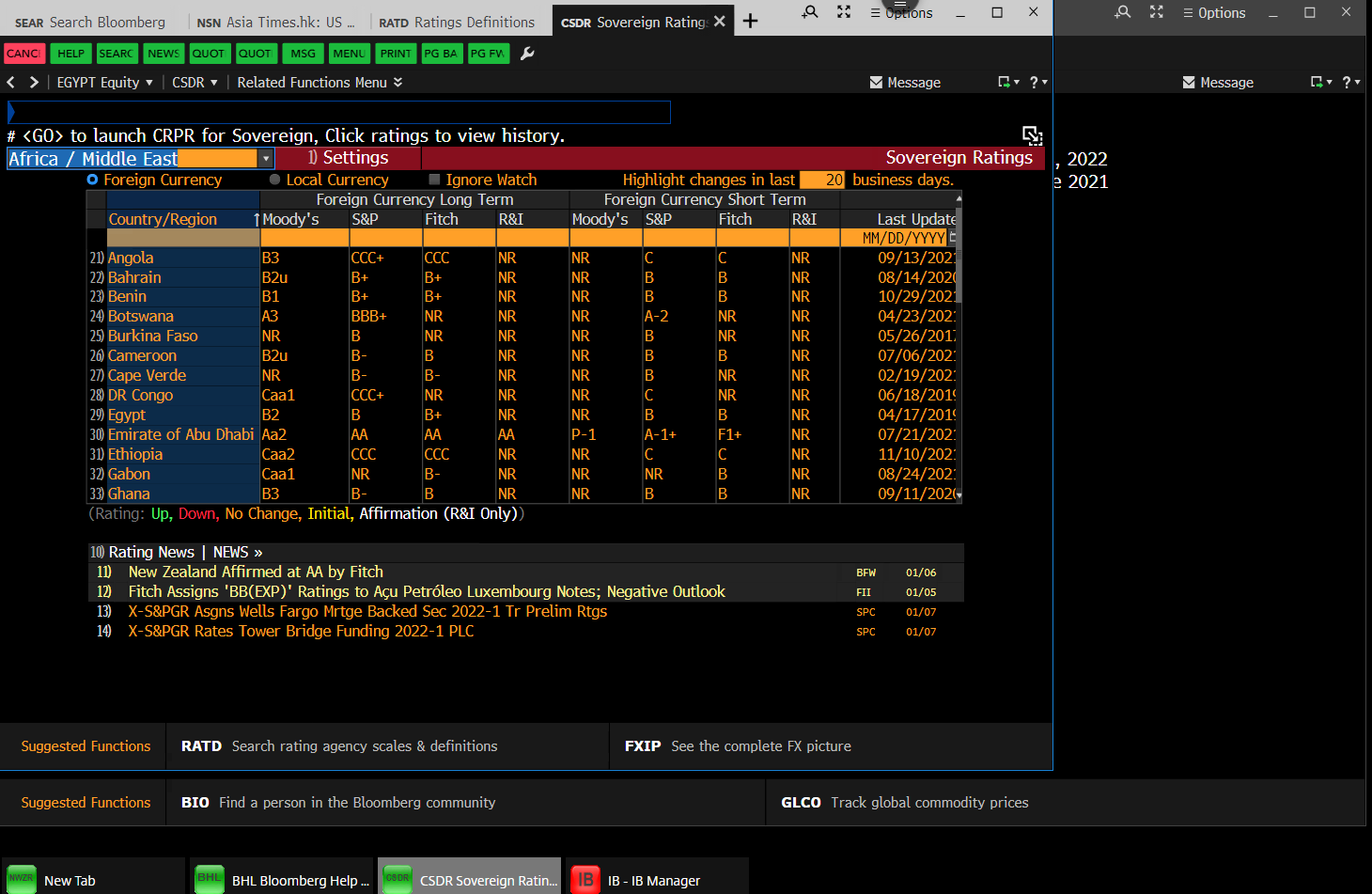Click the Message envelope in the CSDR window
The height and width of the screenshot is (894, 1372).
(x=905, y=83)
